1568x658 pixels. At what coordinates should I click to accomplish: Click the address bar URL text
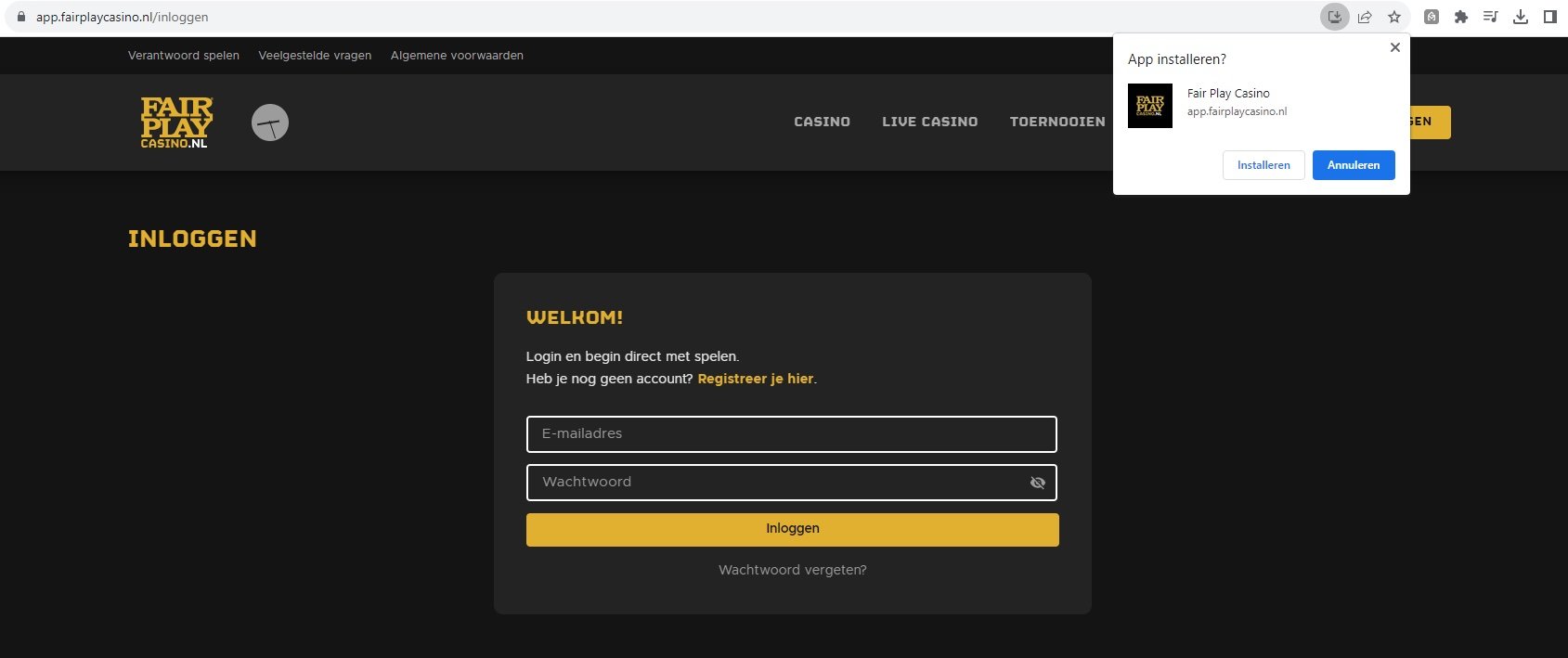pos(122,17)
